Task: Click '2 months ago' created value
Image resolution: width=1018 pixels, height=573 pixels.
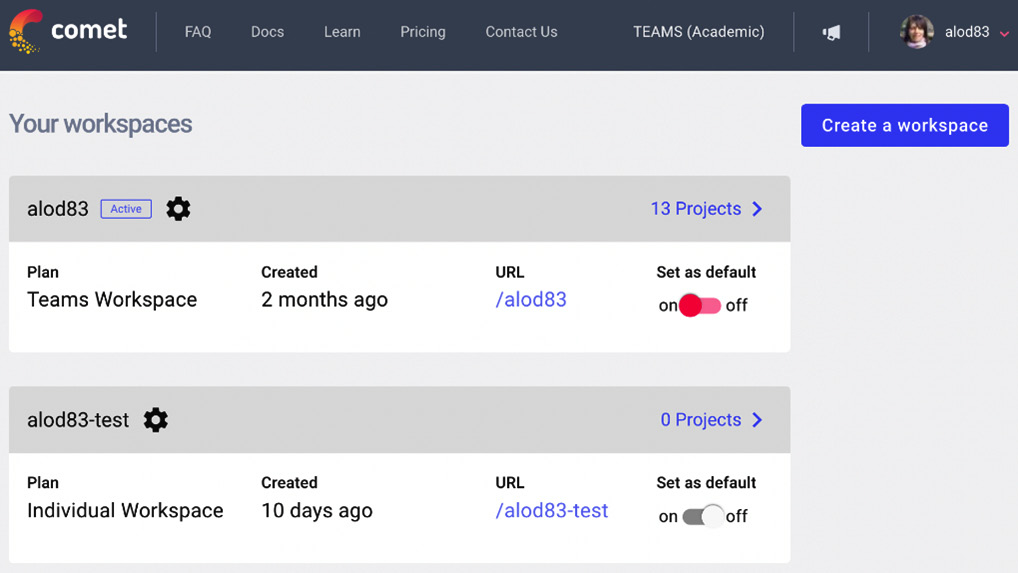Action: click(x=324, y=299)
